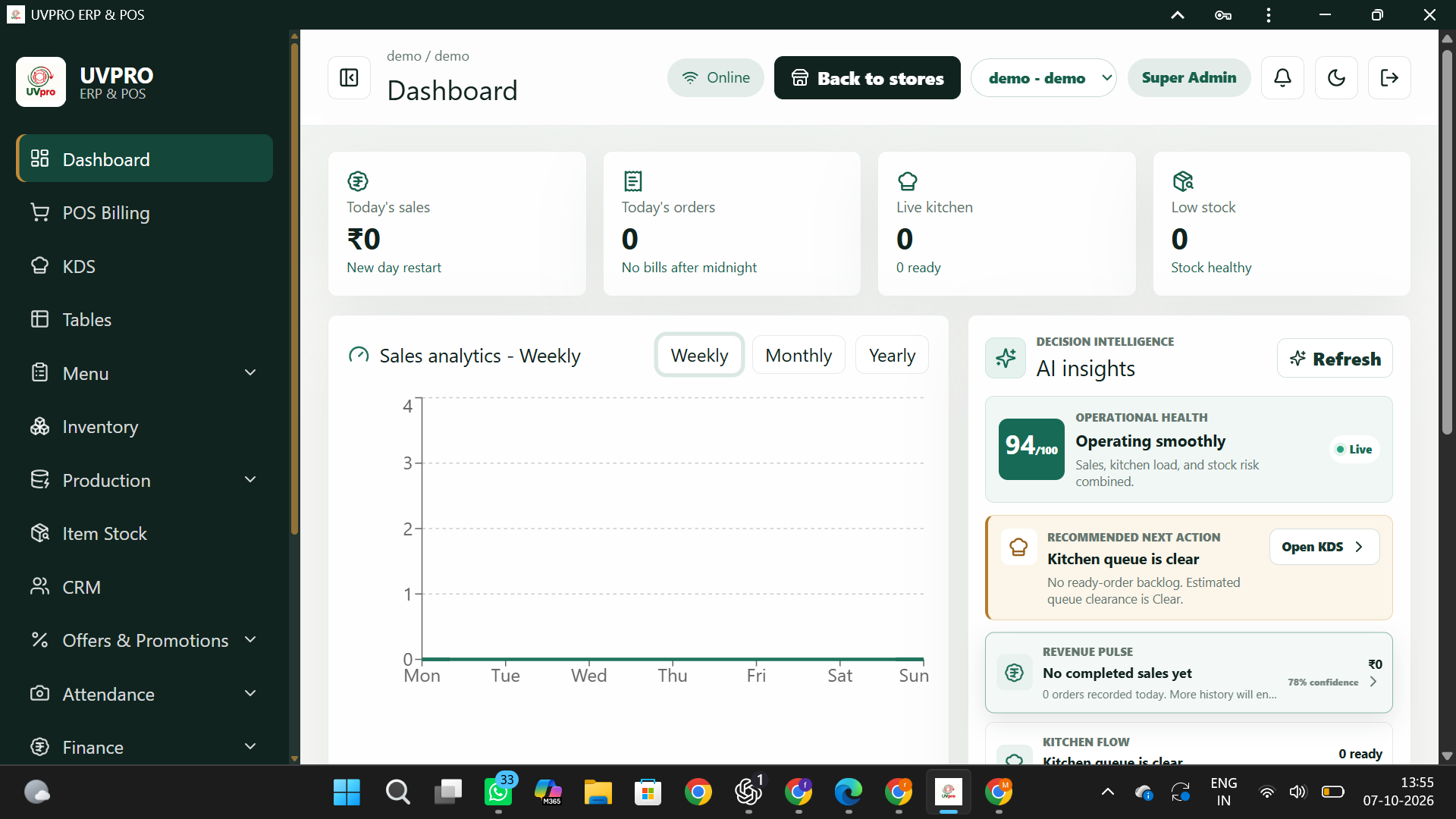Click the 94/100 operational health score
The height and width of the screenshot is (819, 1456).
coord(1031,449)
